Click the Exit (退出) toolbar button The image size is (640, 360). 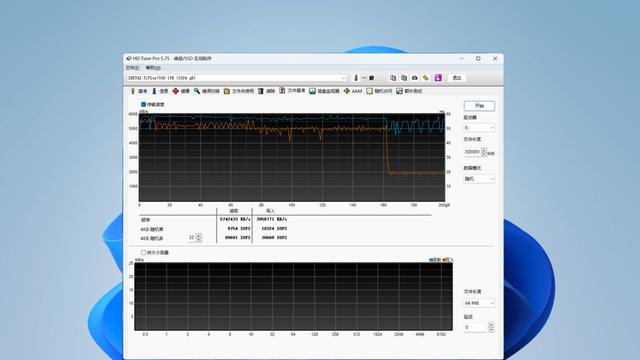[457, 78]
